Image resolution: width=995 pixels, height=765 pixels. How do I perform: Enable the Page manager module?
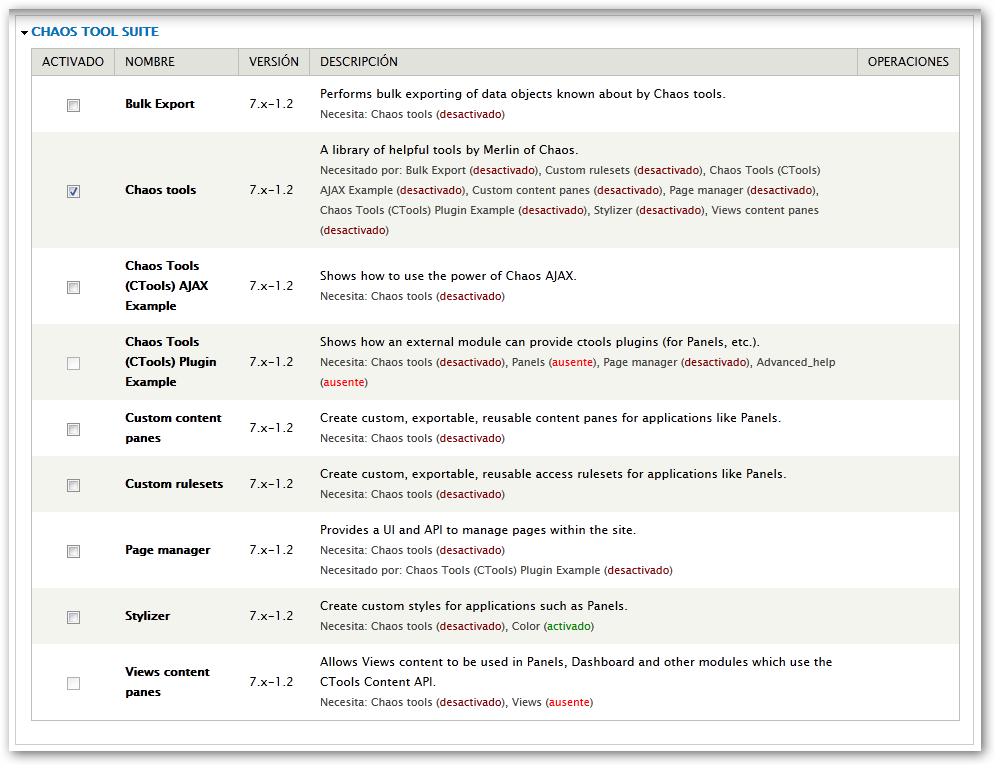coord(73,551)
